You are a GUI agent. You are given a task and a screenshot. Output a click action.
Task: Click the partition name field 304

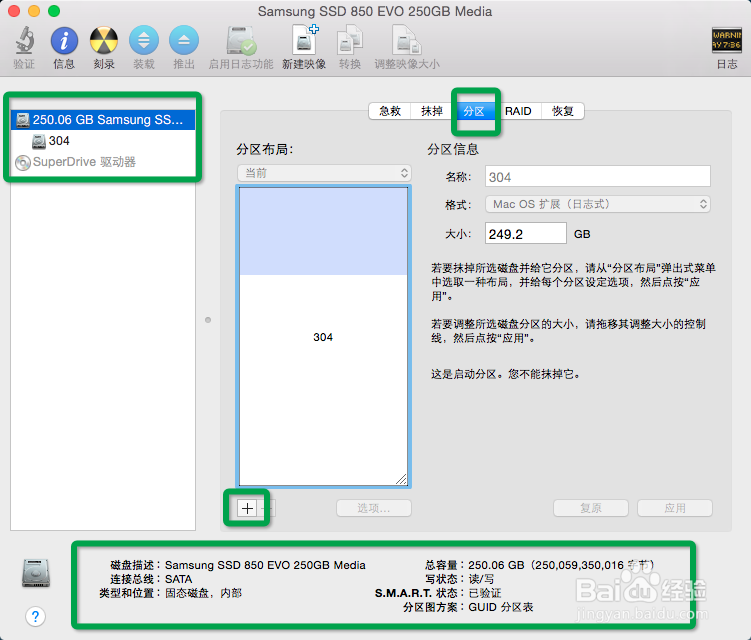pyautogui.click(x=598, y=177)
